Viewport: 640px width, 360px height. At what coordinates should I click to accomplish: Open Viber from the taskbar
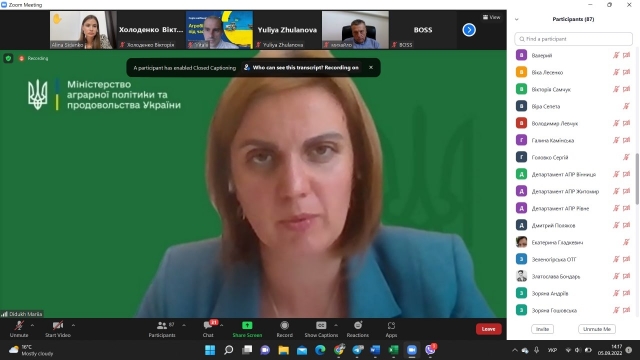pos(430,350)
